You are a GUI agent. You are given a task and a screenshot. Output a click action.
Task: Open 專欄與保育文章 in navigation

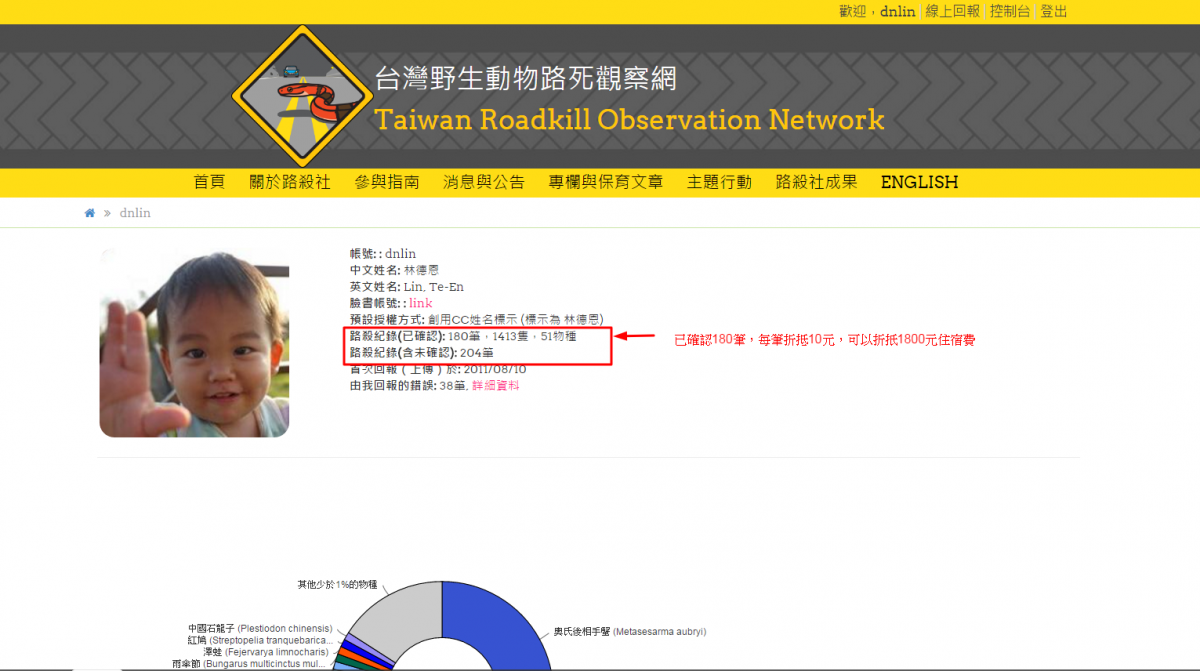click(605, 182)
